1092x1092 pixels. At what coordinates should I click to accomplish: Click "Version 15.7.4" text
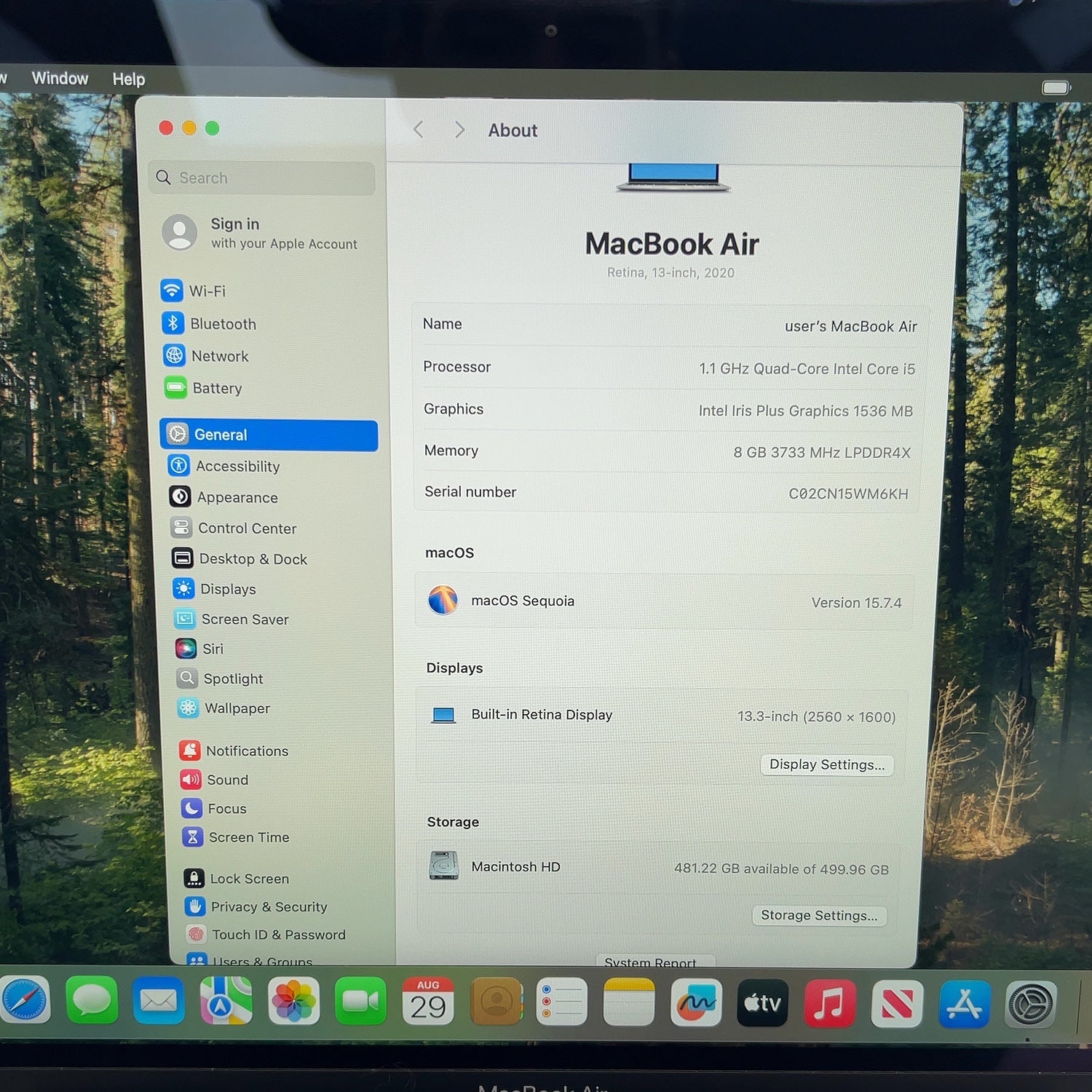857,603
